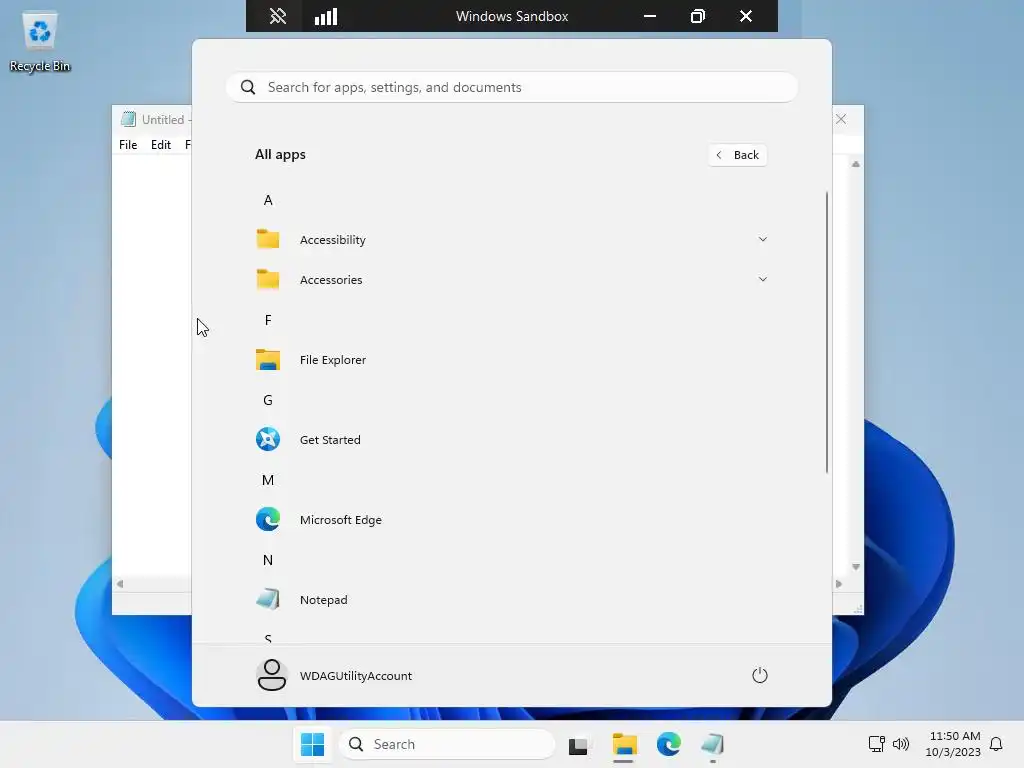Image resolution: width=1024 pixels, height=768 pixels.
Task: Click Notepad horizontal scrollbar left arrow
Action: point(120,584)
